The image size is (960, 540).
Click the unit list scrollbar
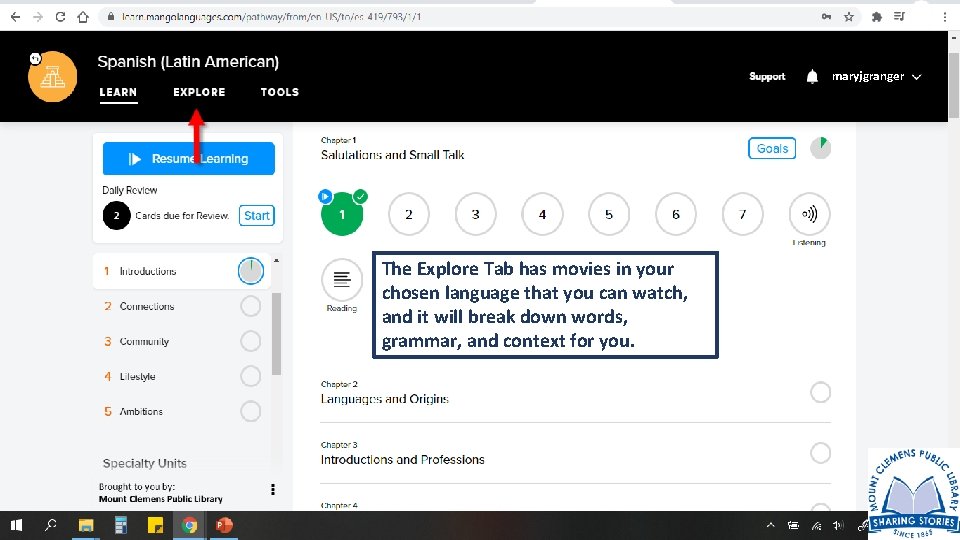tap(276, 334)
